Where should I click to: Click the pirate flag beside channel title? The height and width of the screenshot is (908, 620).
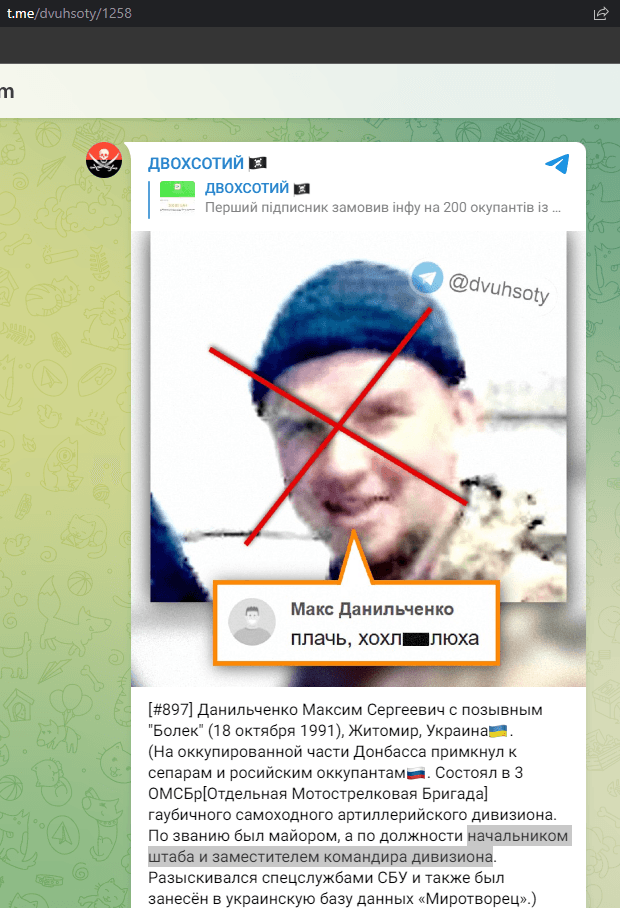pos(258,163)
